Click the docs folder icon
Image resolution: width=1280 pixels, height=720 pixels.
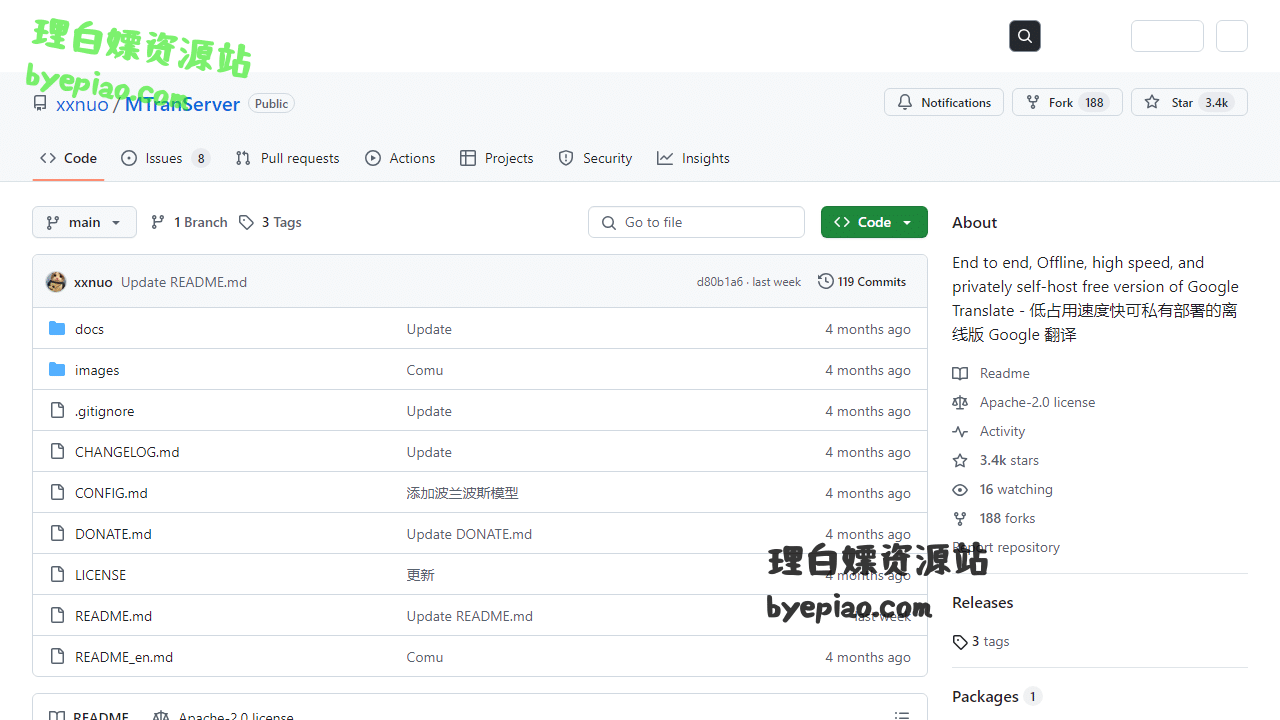[x=57, y=329]
